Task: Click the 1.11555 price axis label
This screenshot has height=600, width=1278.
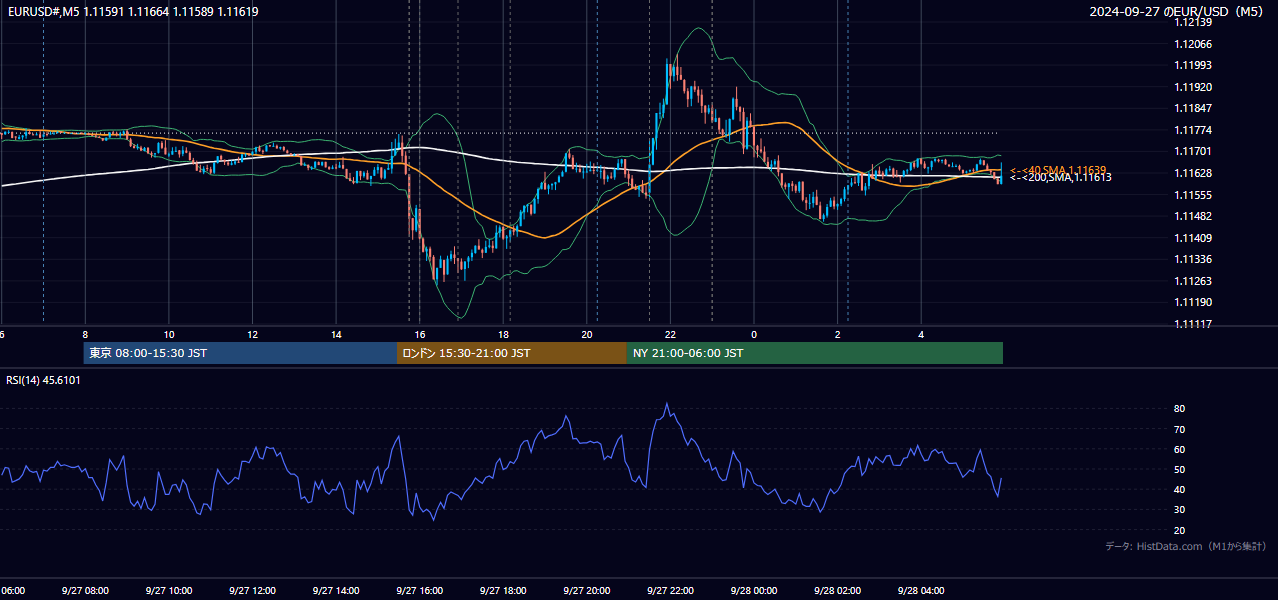Action: (x=1193, y=195)
